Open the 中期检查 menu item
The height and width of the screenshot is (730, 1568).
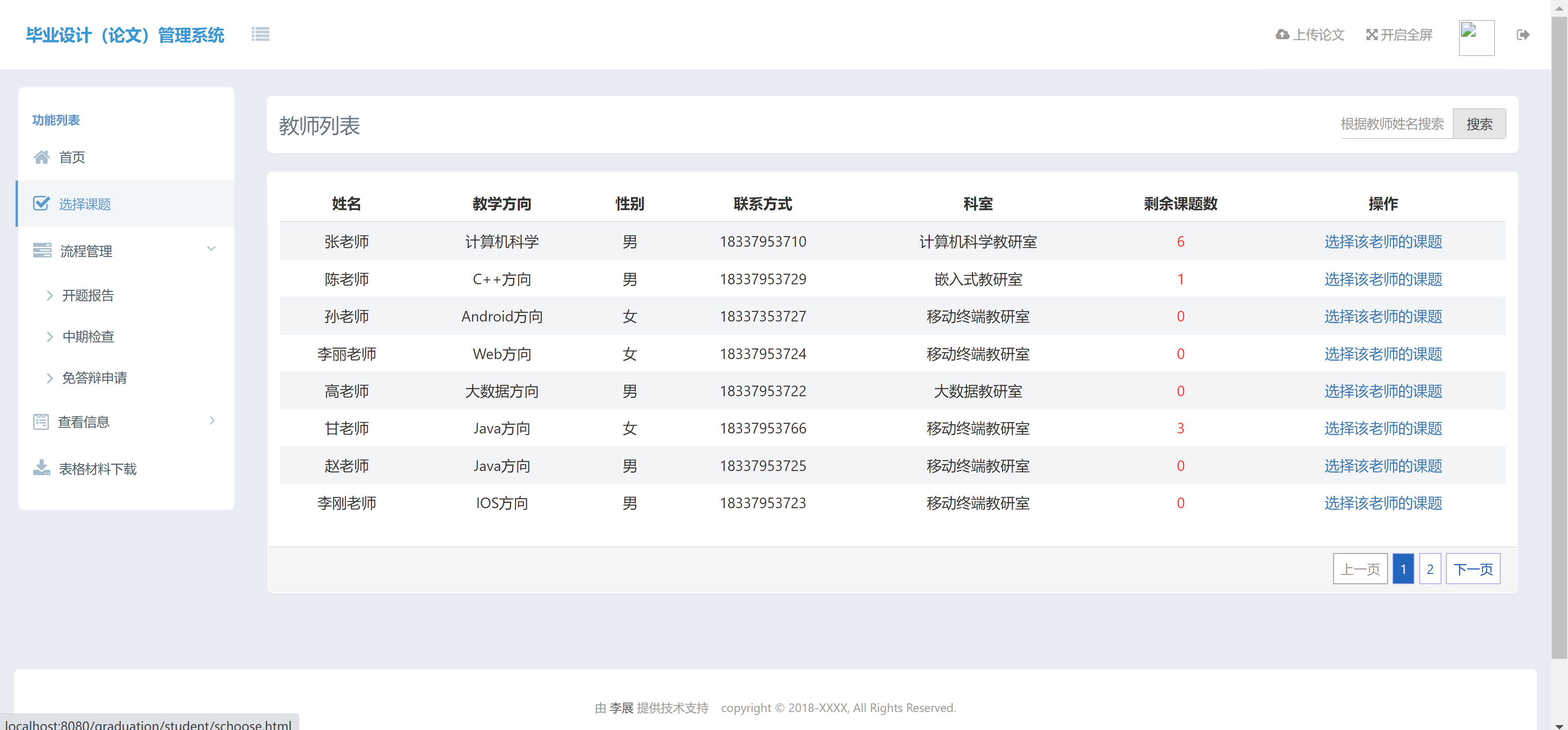point(88,337)
